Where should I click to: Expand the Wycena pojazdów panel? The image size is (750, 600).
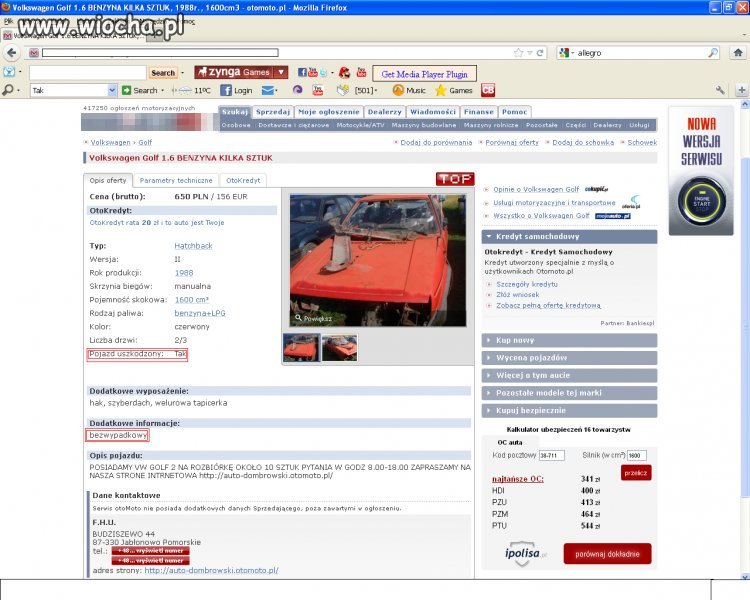(x=569, y=358)
